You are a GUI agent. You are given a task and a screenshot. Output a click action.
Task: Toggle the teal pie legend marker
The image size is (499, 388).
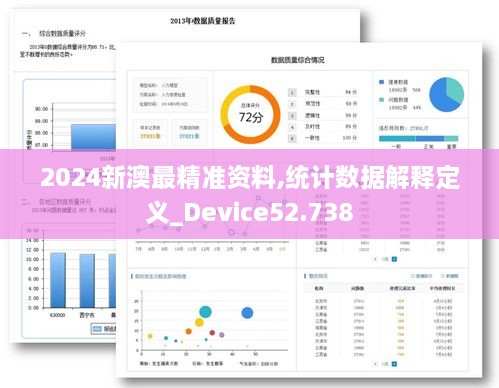(x=382, y=100)
